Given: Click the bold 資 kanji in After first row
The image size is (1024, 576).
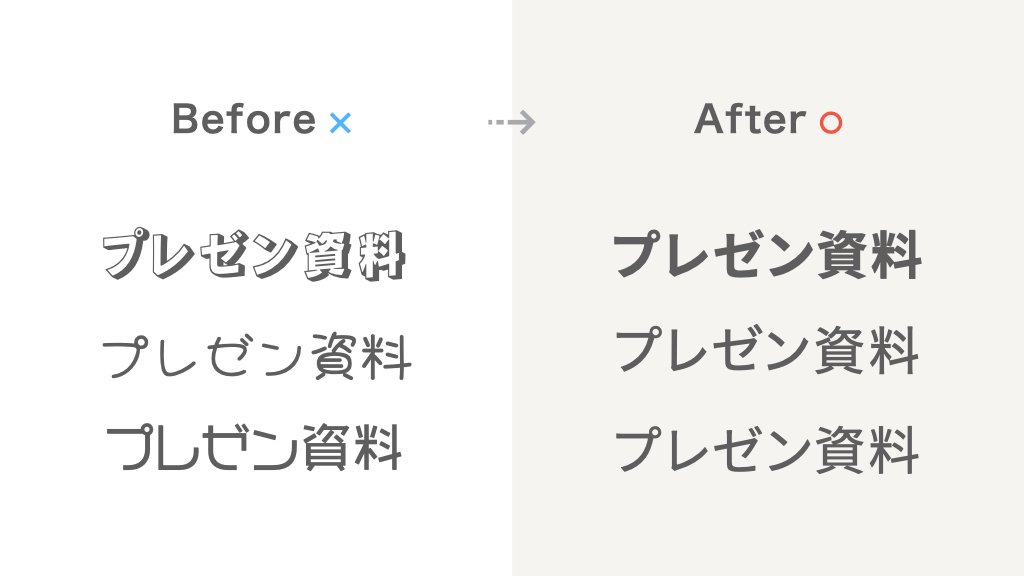Looking at the screenshot, I should [844, 254].
